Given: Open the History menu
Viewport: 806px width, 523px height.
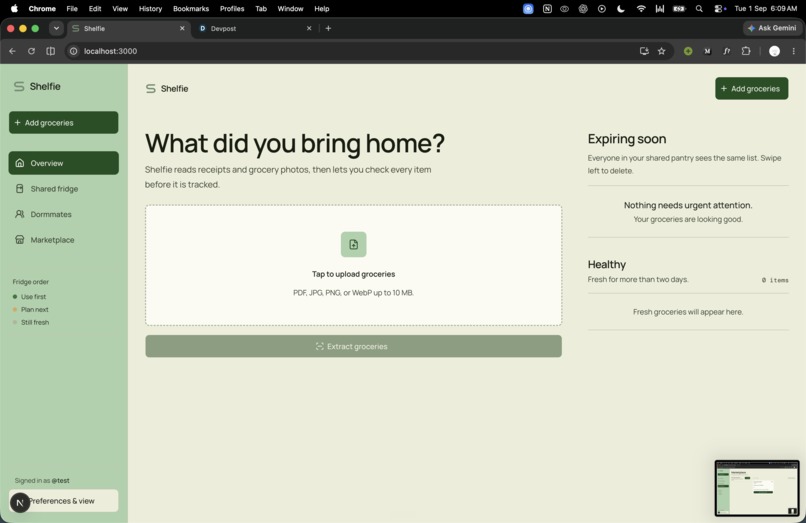Looking at the screenshot, I should pos(150,8).
